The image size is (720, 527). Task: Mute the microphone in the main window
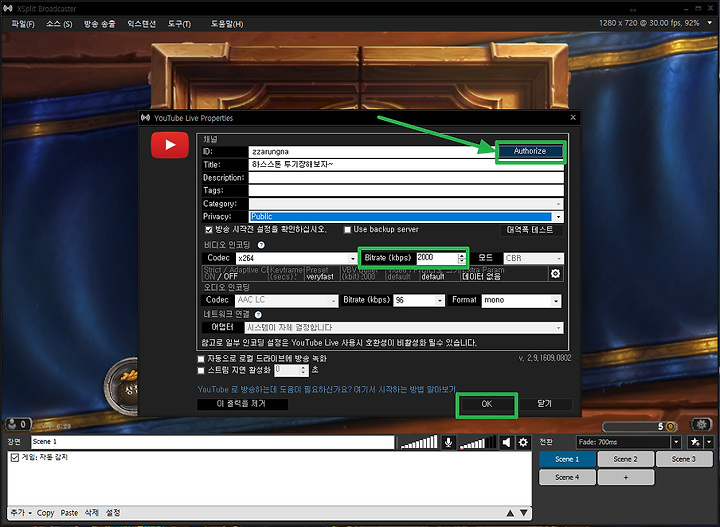(x=449, y=443)
